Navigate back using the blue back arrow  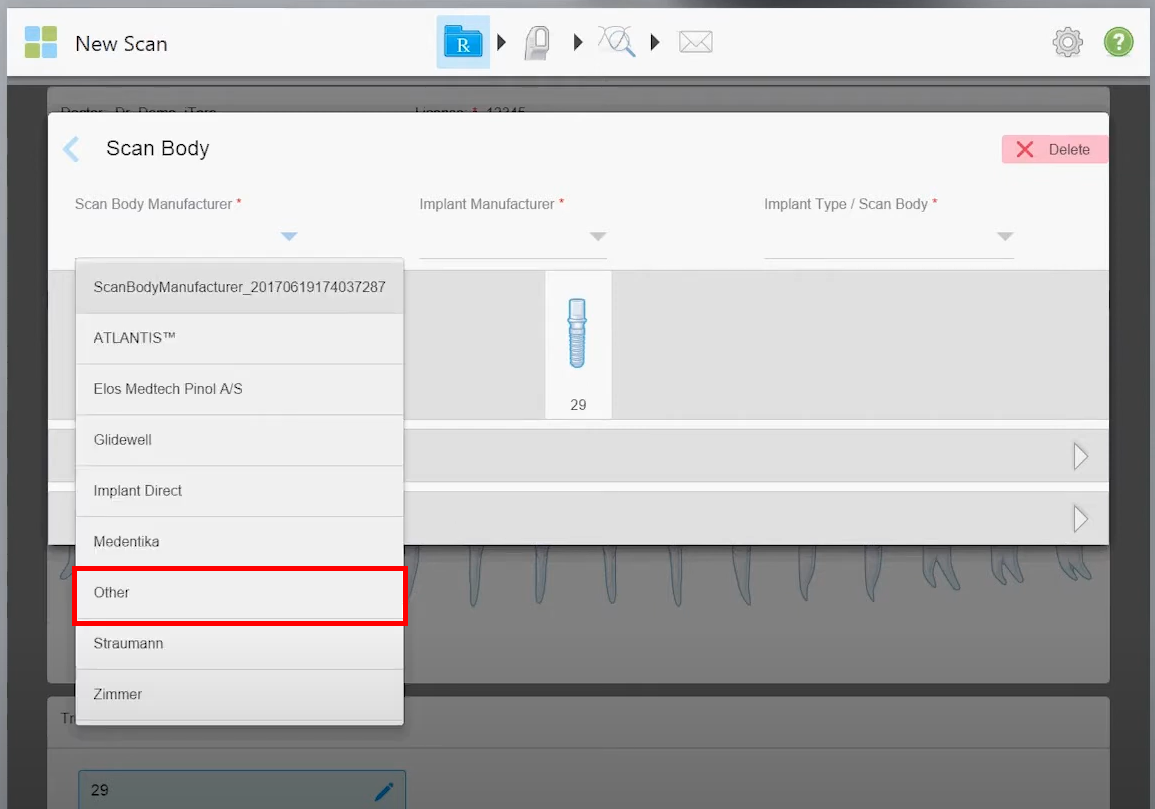(x=70, y=148)
